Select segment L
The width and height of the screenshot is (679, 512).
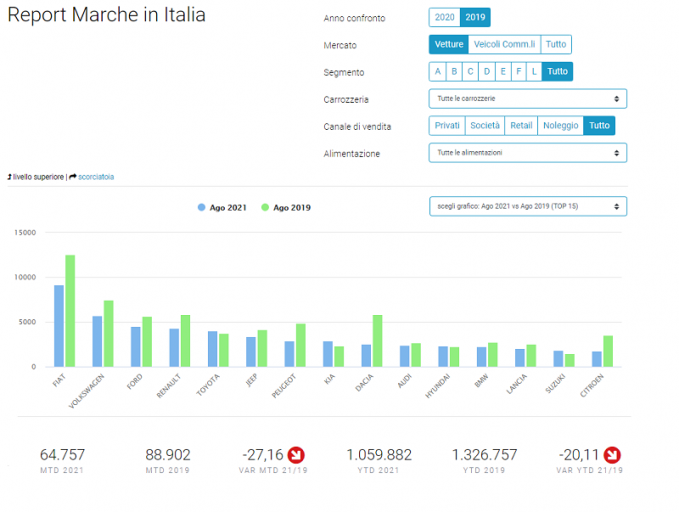click(534, 71)
